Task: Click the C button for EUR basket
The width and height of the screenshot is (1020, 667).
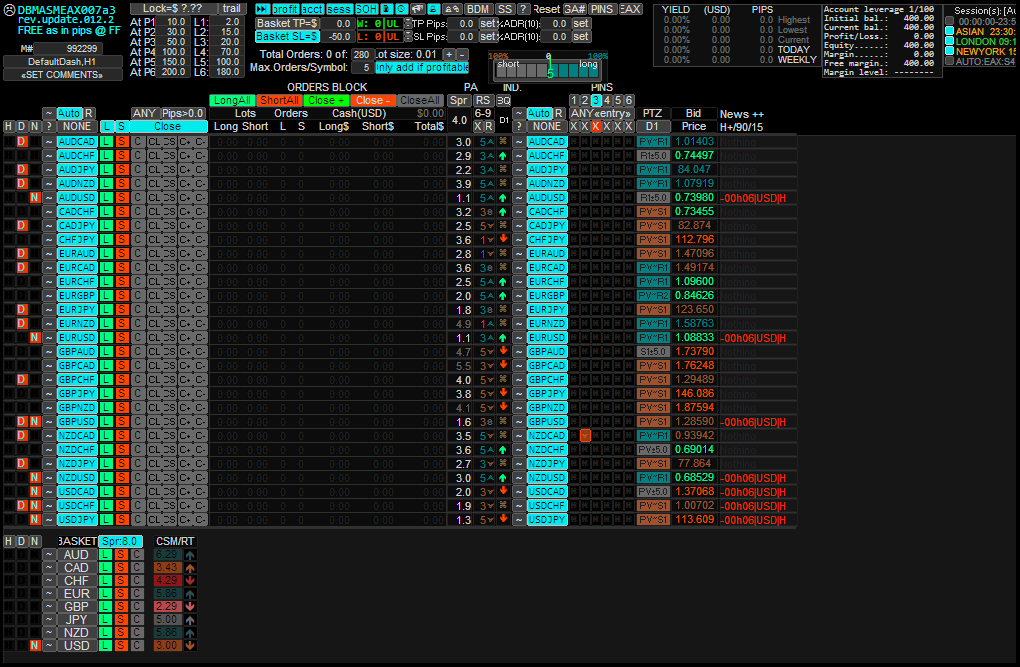Action: [137, 593]
